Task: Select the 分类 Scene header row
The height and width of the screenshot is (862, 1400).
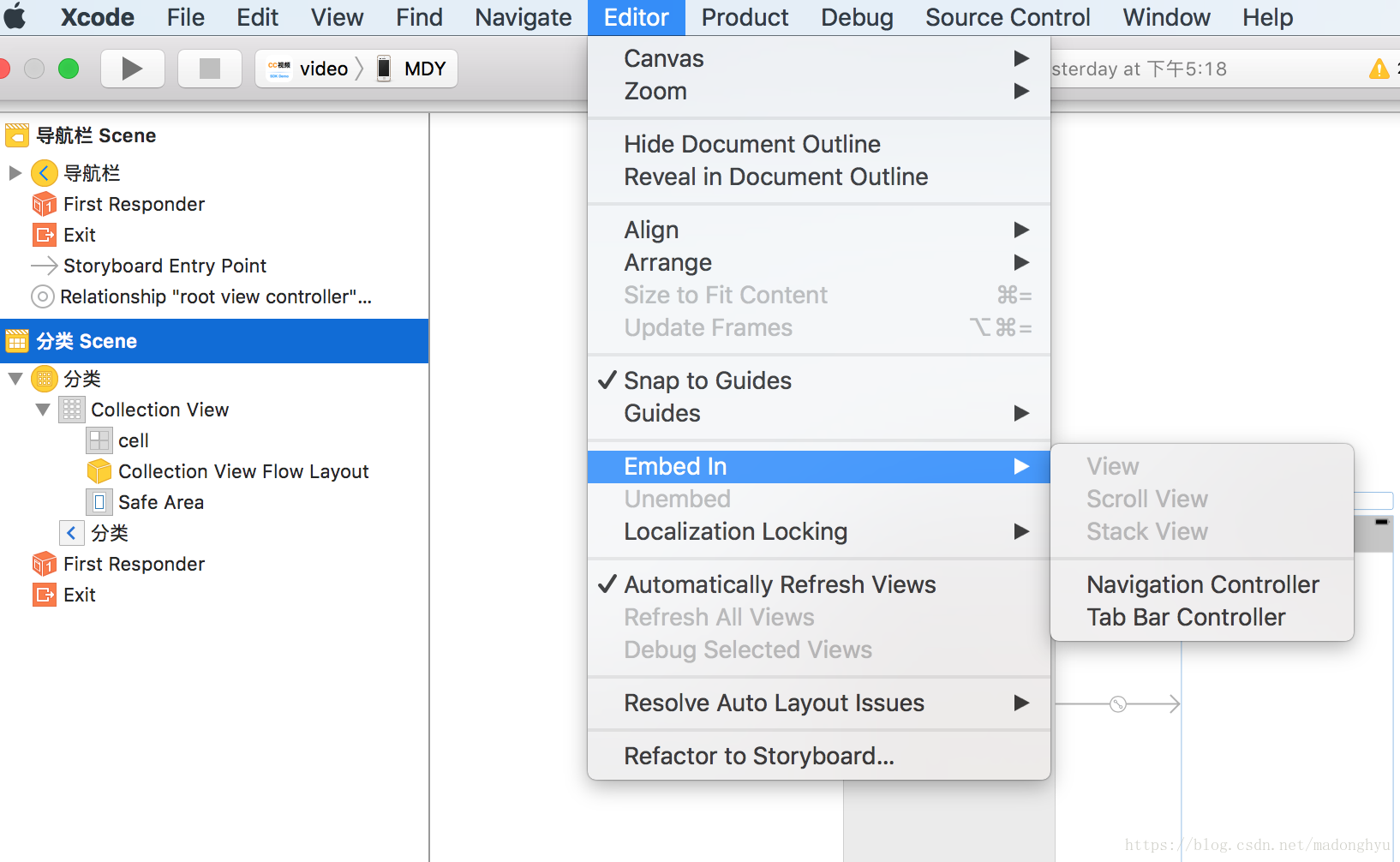Action: (x=214, y=341)
